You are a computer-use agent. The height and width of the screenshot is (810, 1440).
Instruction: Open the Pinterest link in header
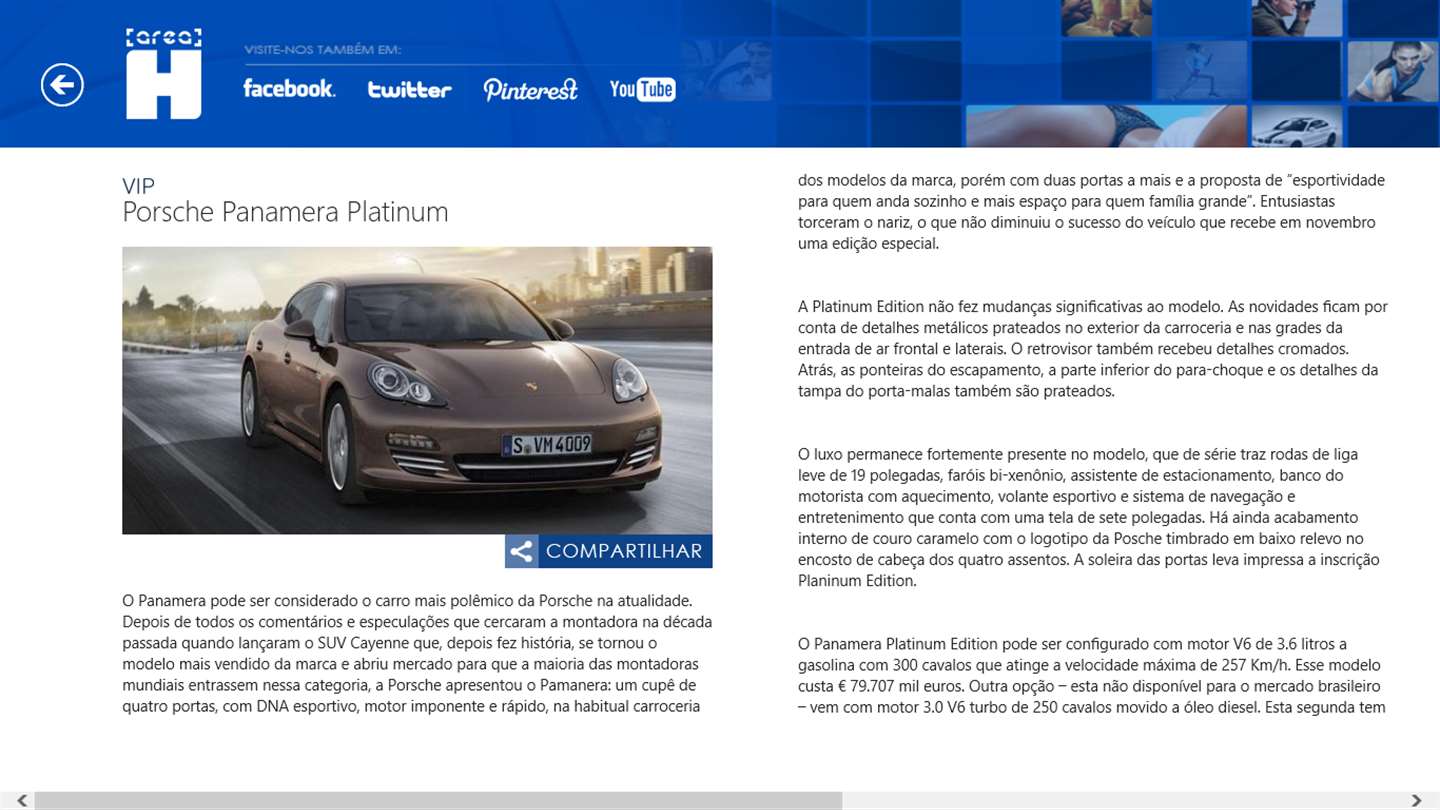tap(530, 89)
